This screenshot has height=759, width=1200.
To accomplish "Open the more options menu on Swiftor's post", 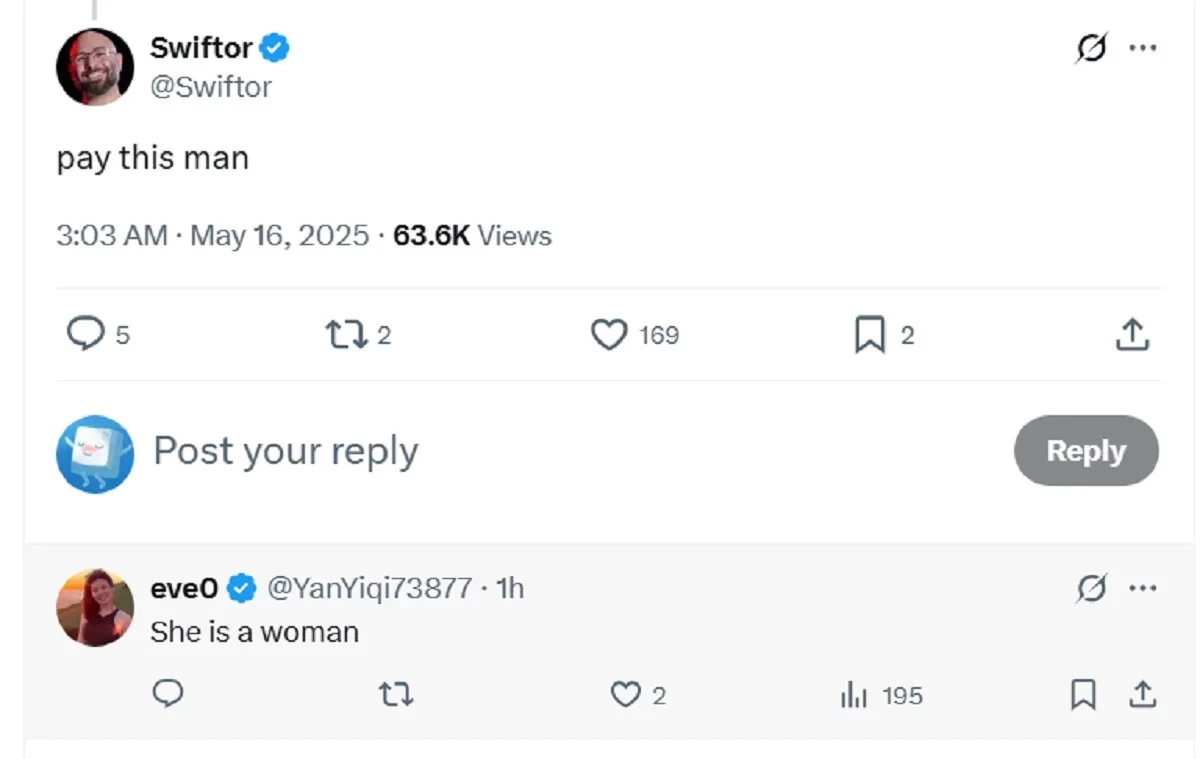I will tap(1142, 48).
